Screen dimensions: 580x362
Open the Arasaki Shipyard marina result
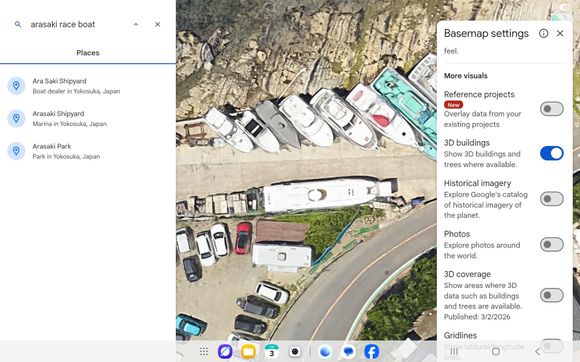point(88,118)
